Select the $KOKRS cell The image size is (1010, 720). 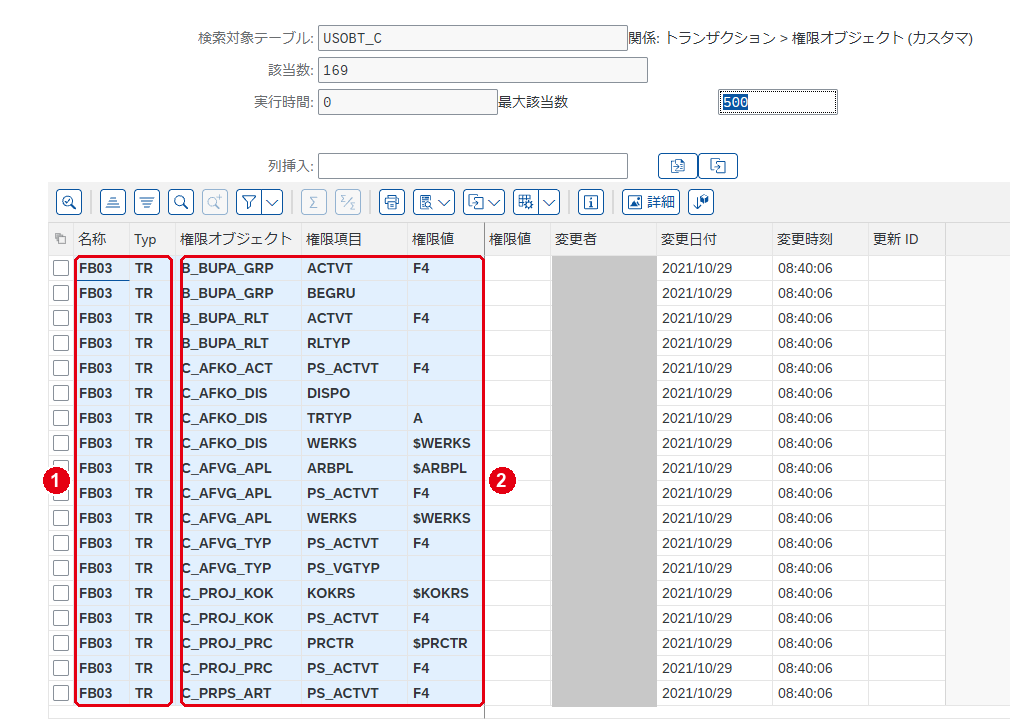(446, 593)
